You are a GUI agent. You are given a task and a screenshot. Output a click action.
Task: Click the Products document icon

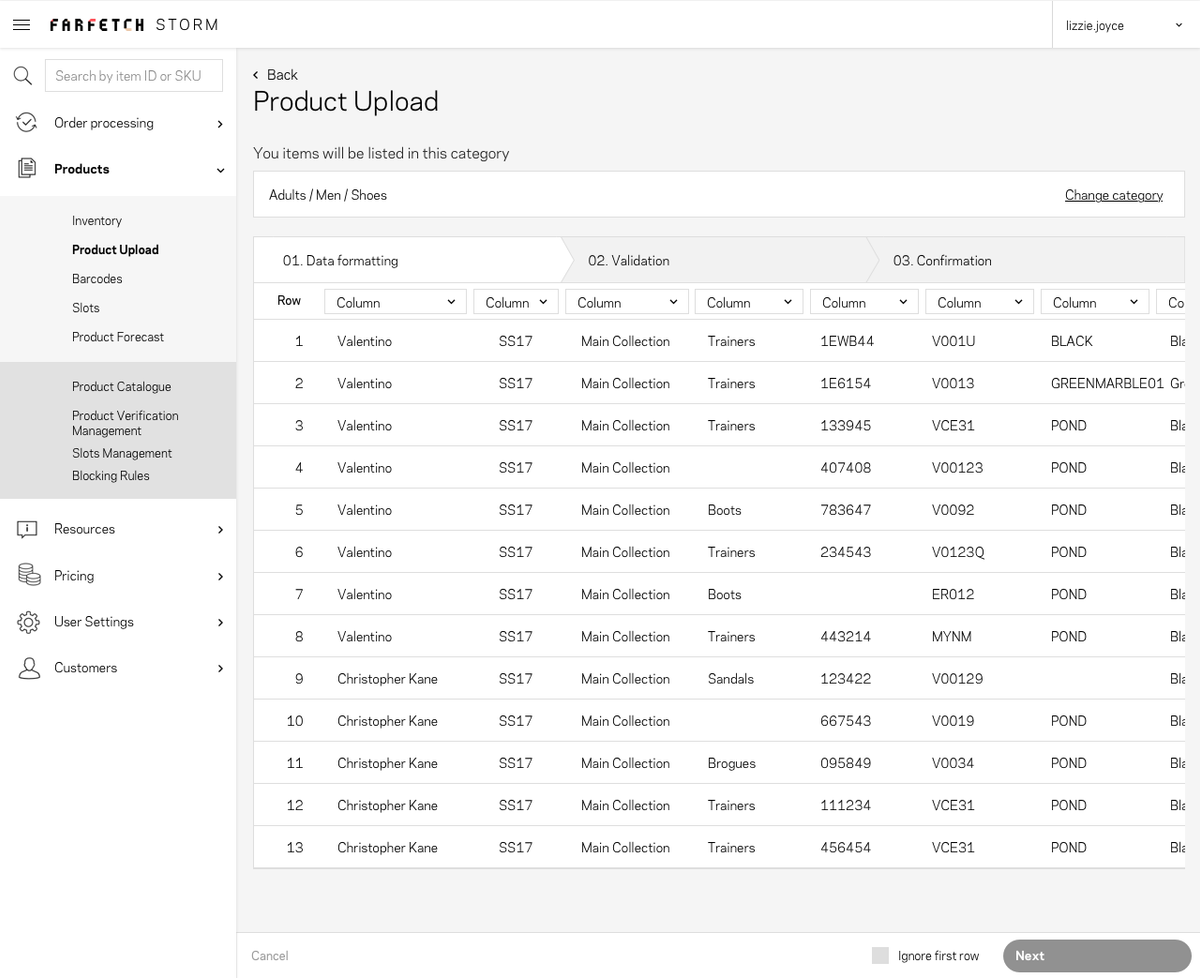27,169
